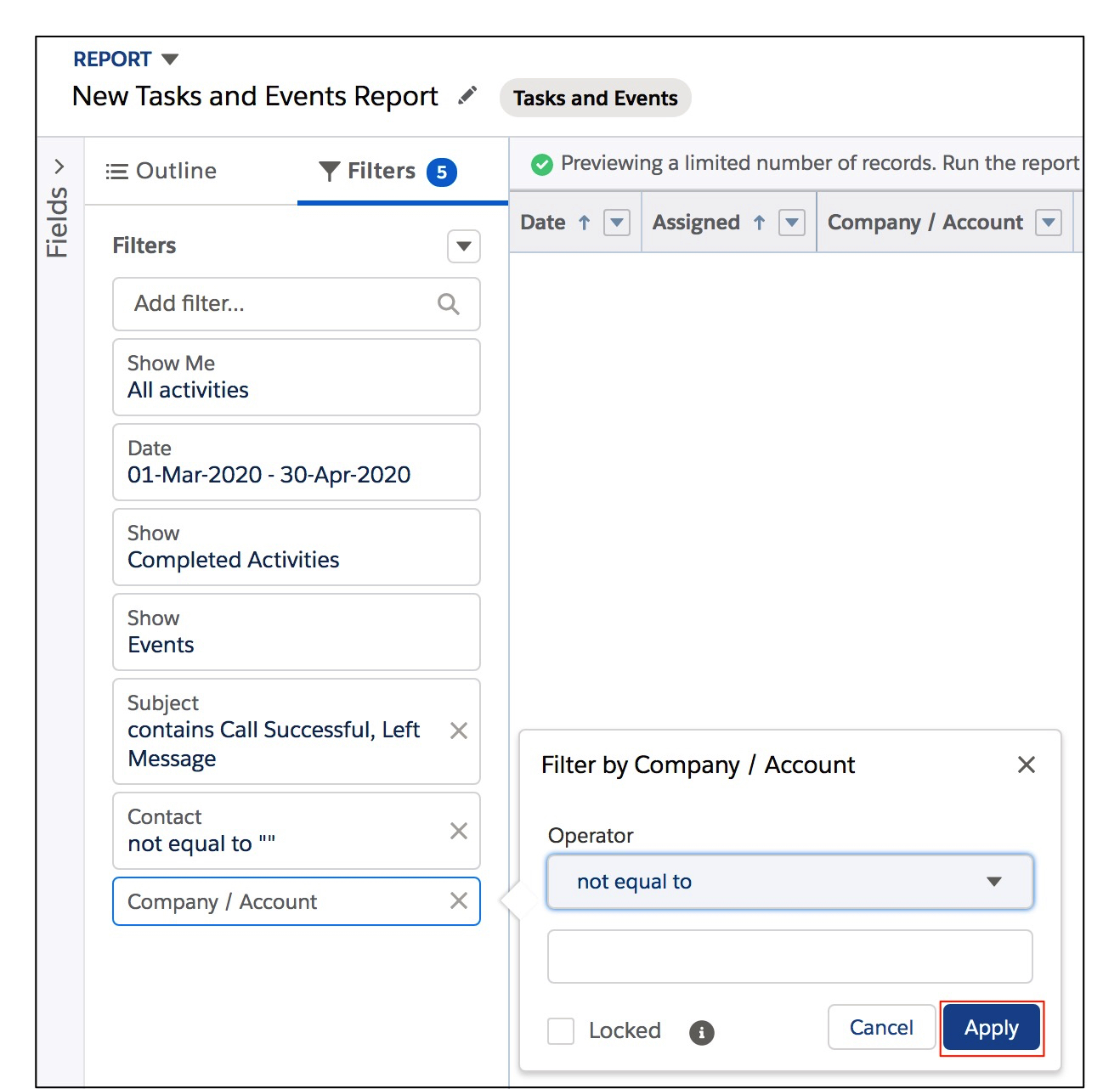Delete the Company / Account filter

[x=458, y=901]
